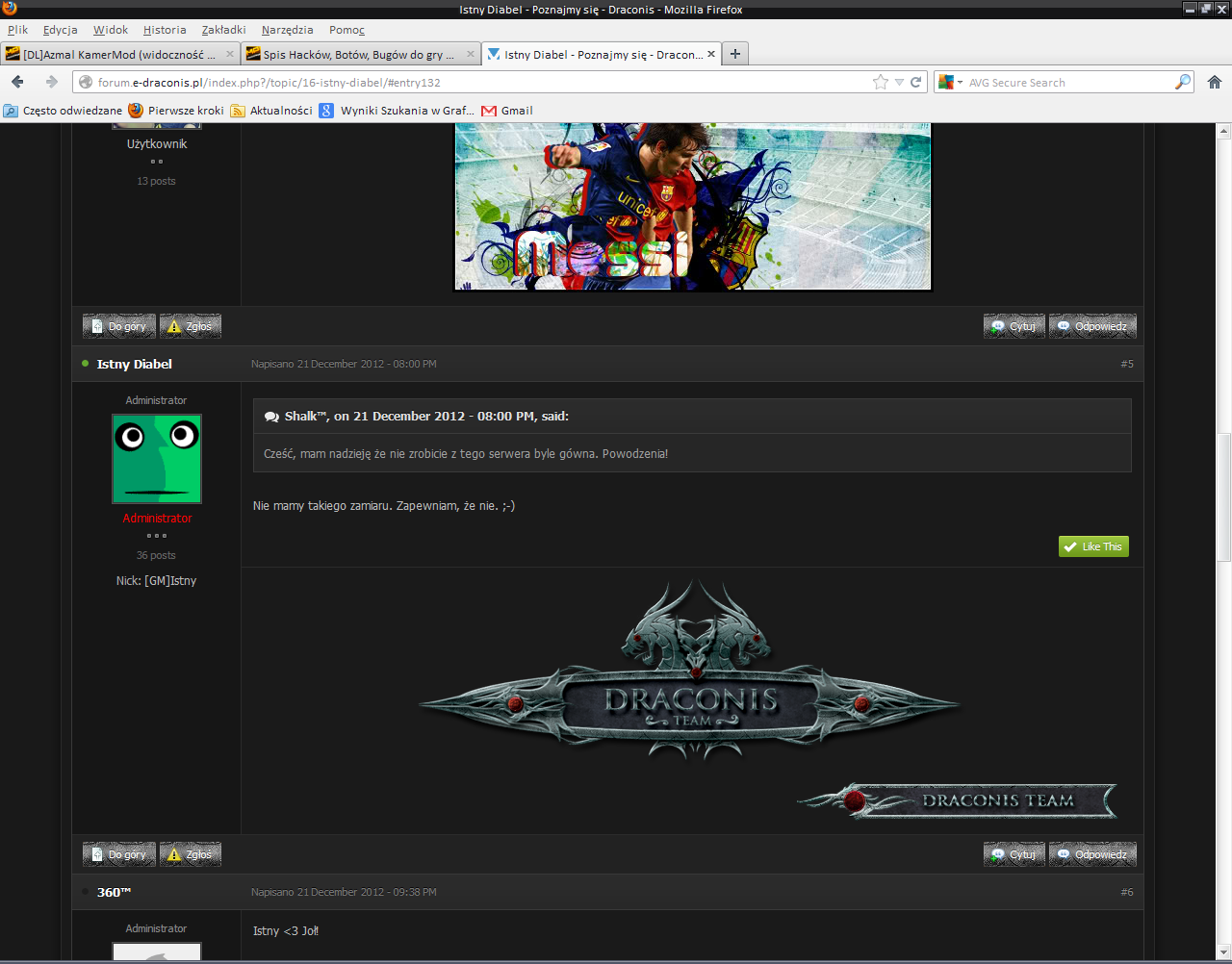Screen dimensions: 1232x964
Task: Open the Gmail bookmark
Action: pos(507,111)
